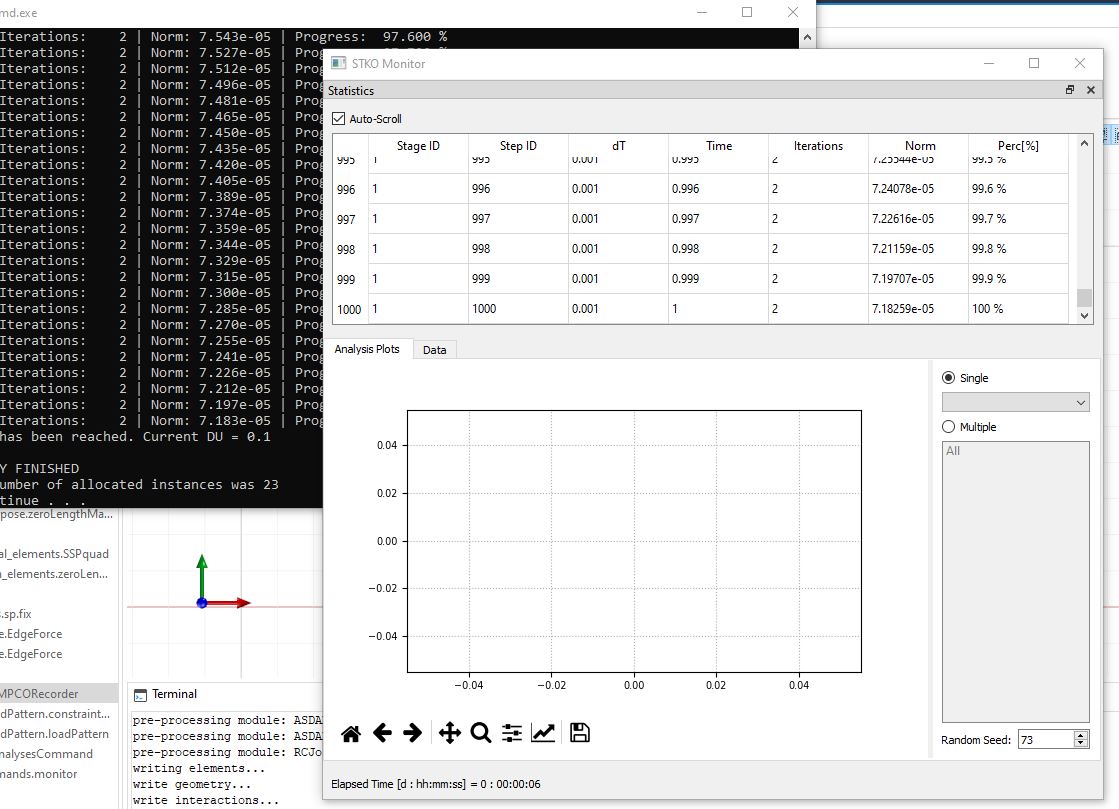The width and height of the screenshot is (1119, 809).
Task: Reset the plot view with the Home icon
Action: coord(350,733)
